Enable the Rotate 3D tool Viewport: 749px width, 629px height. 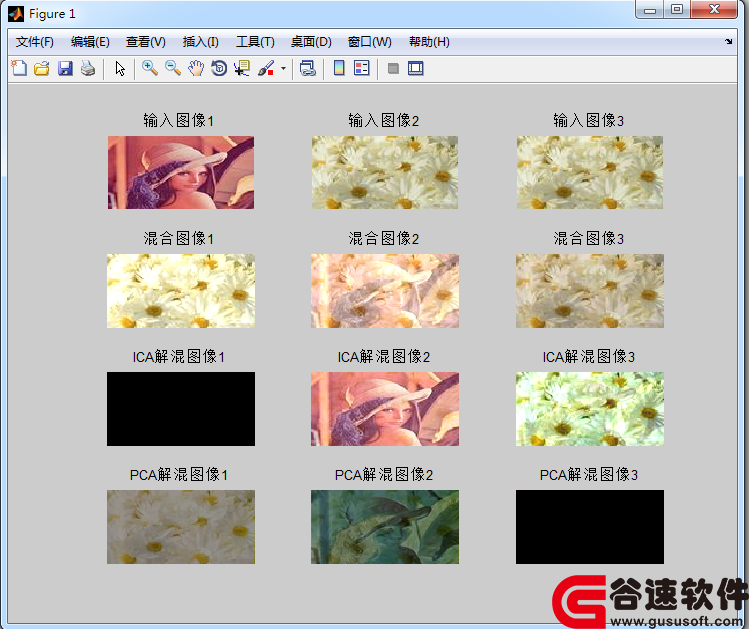[x=219, y=68]
